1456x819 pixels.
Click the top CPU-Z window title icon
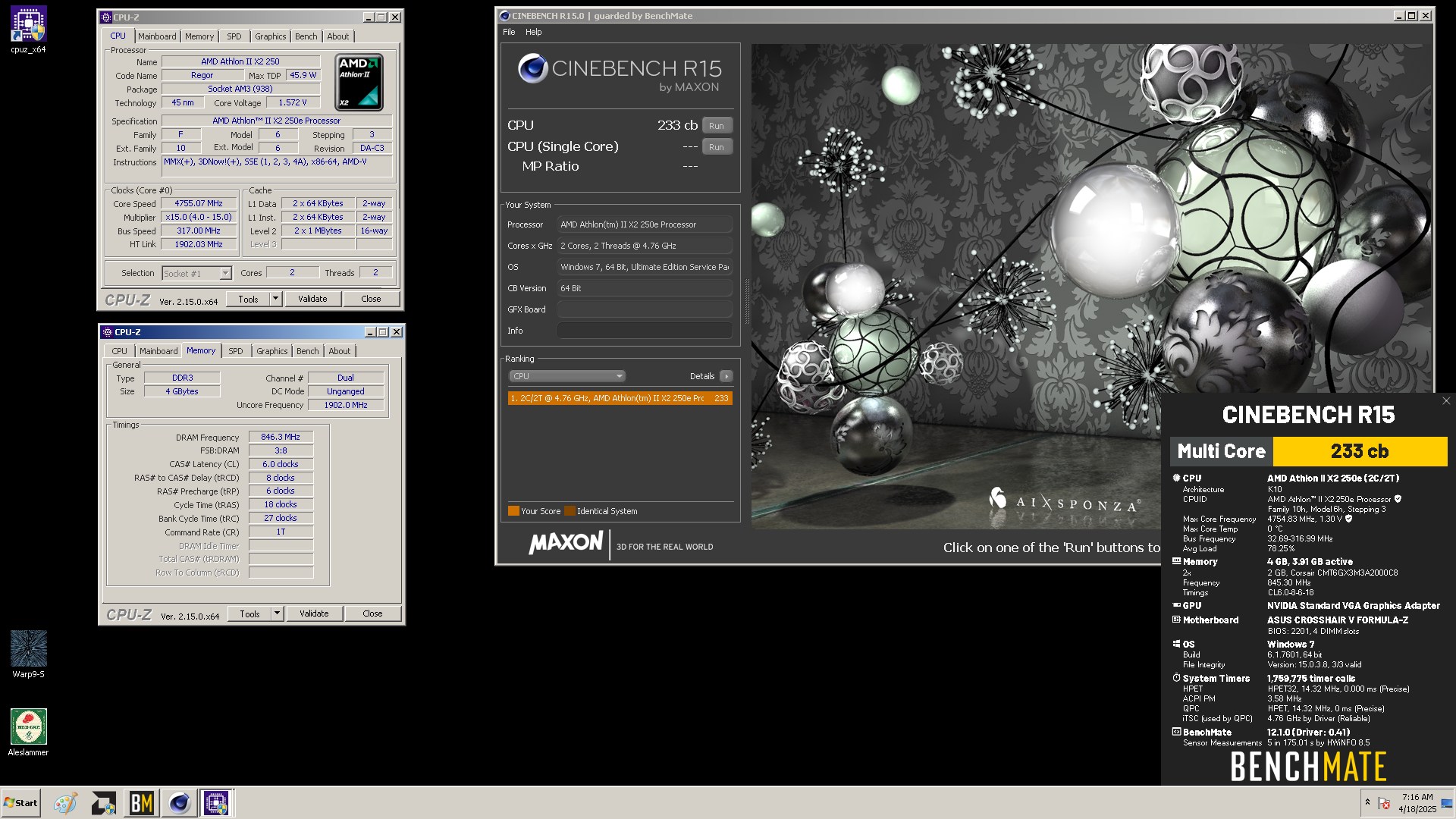pyautogui.click(x=107, y=17)
